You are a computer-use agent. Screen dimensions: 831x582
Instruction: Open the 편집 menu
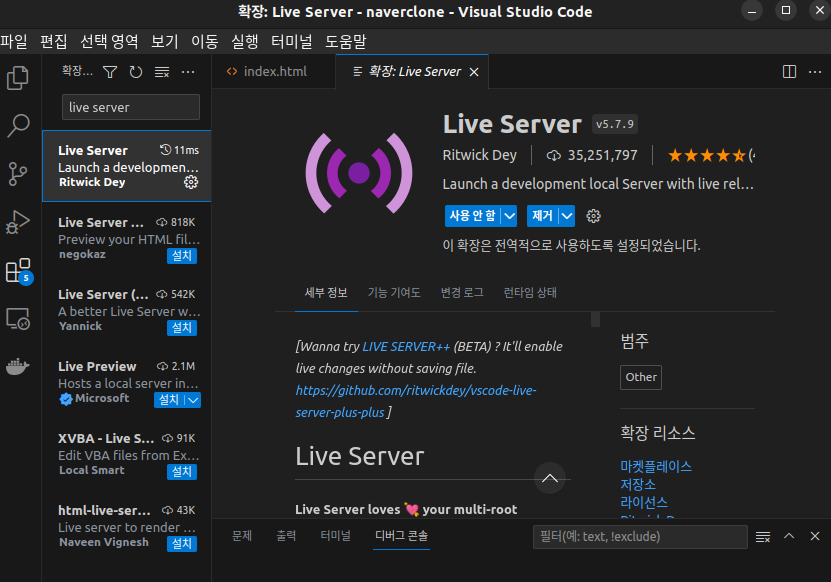(x=54, y=41)
